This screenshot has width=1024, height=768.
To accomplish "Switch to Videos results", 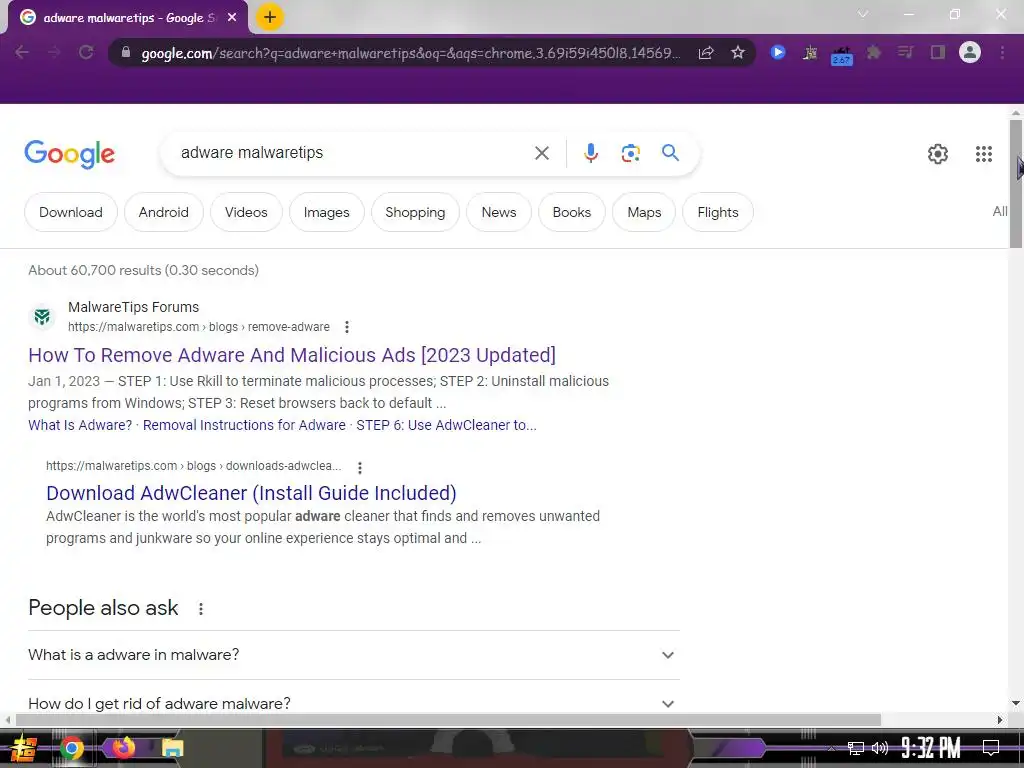I will 246,212.
